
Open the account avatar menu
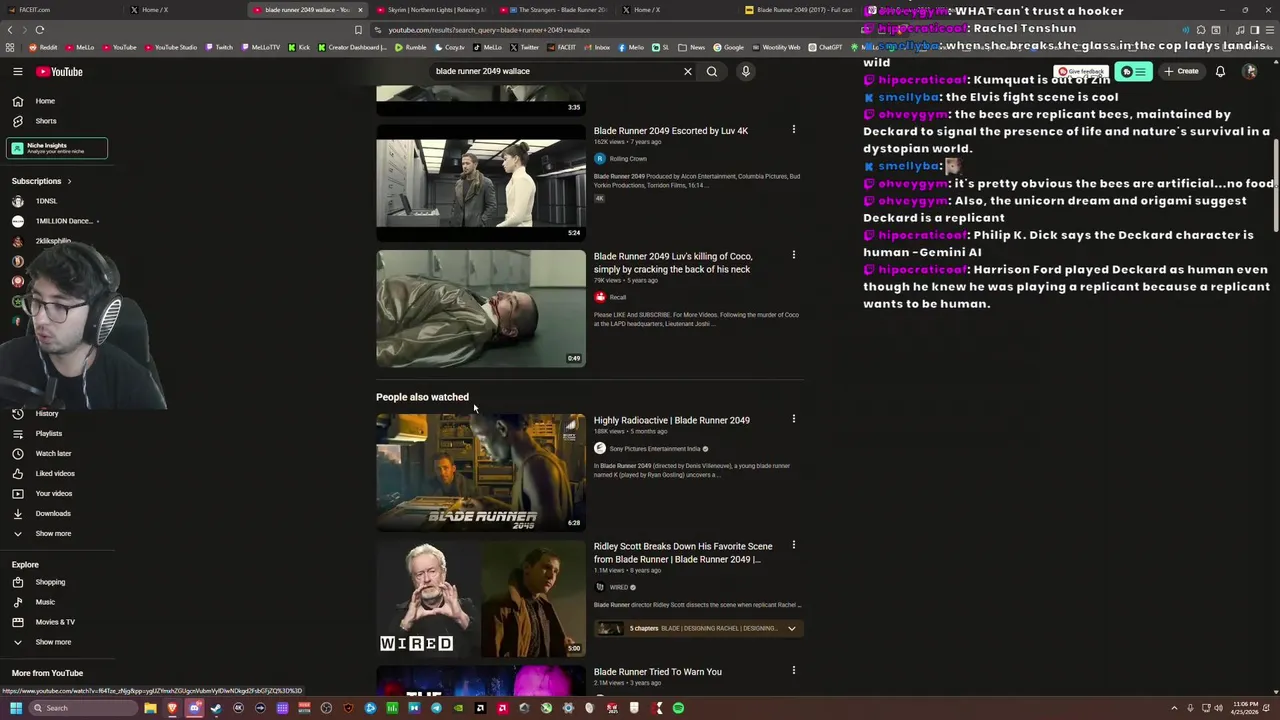(1250, 71)
